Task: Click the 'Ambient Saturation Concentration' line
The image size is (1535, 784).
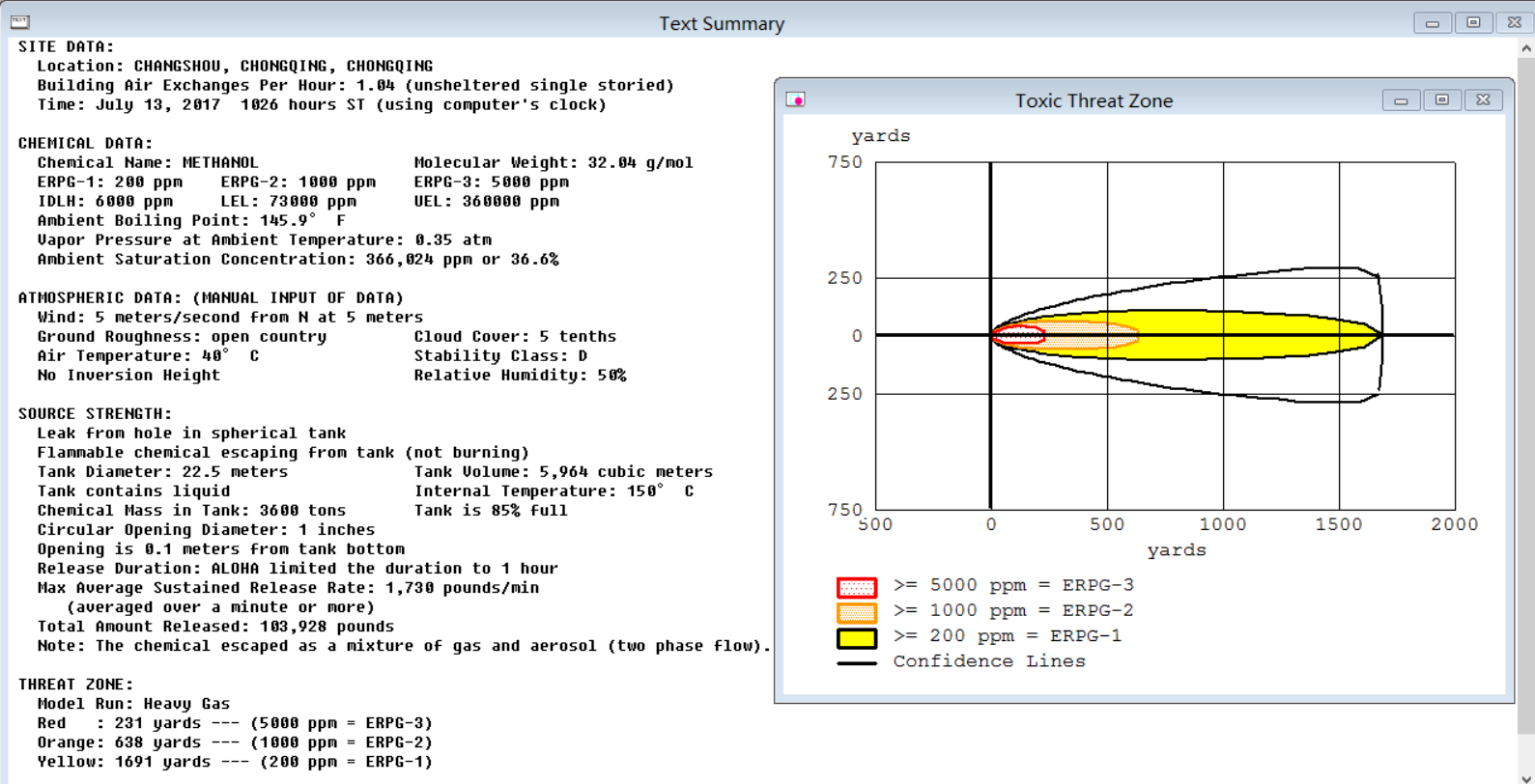Action: tap(298, 259)
